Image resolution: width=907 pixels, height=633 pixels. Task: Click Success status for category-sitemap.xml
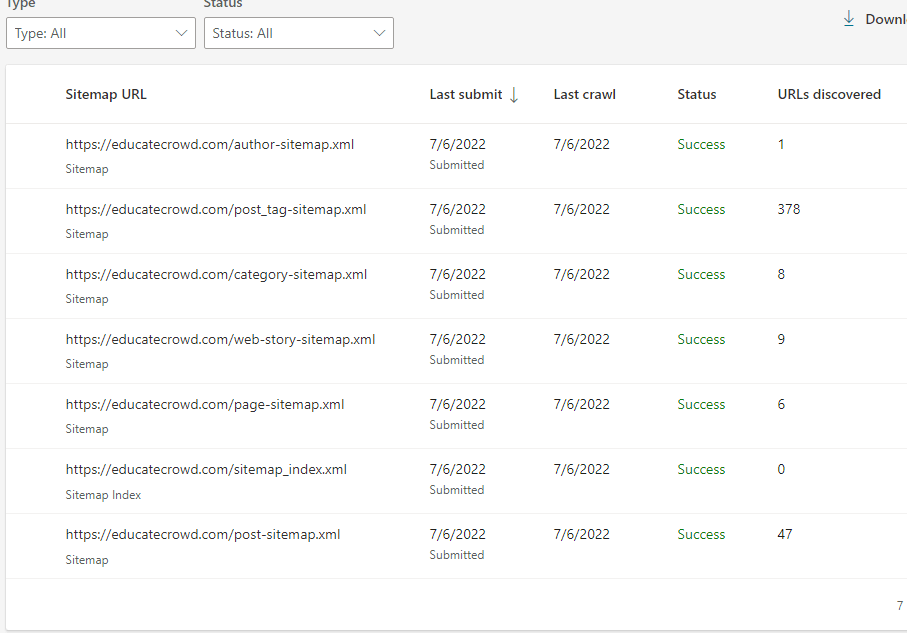pos(701,274)
